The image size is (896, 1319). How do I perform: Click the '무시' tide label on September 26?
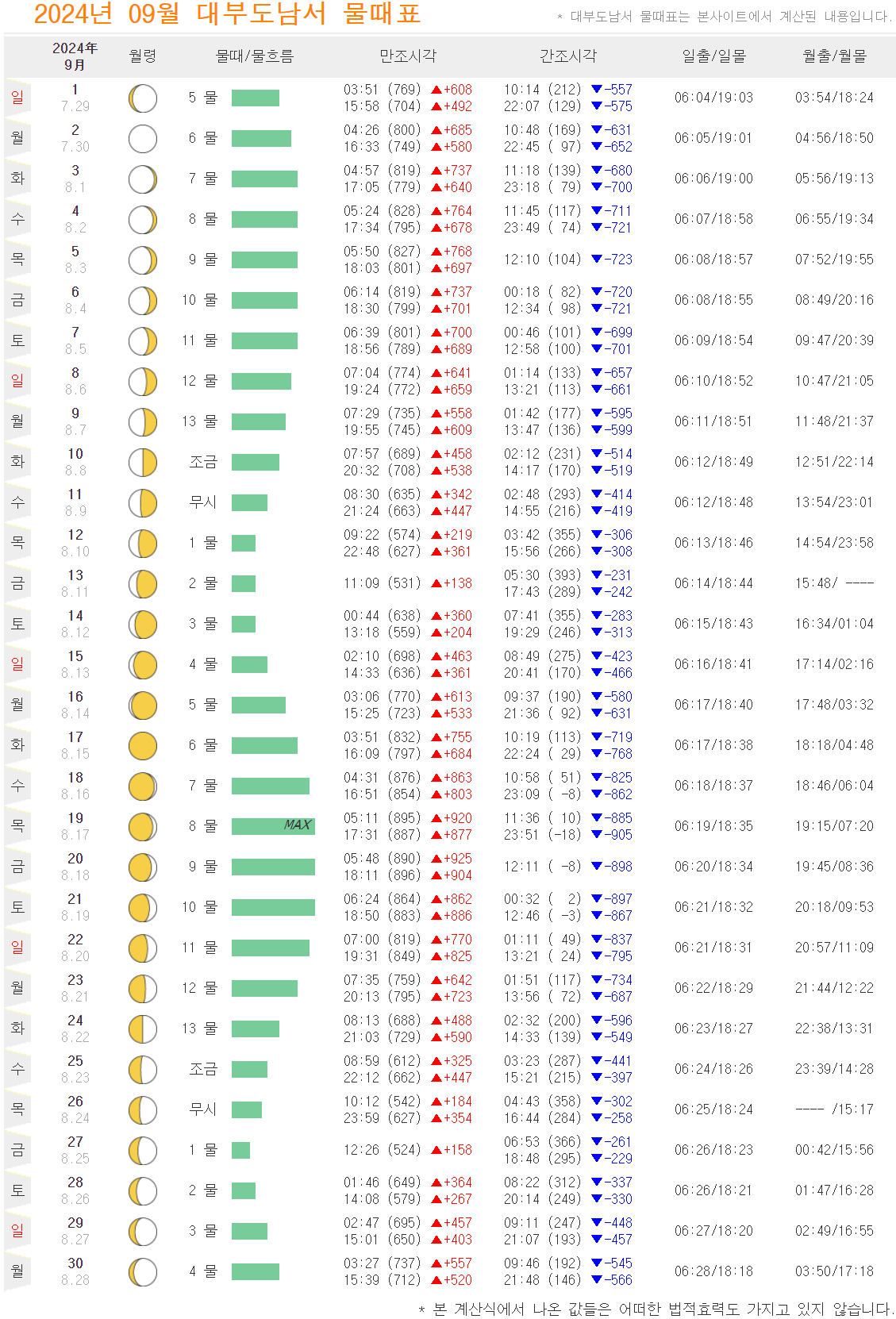point(203,1109)
